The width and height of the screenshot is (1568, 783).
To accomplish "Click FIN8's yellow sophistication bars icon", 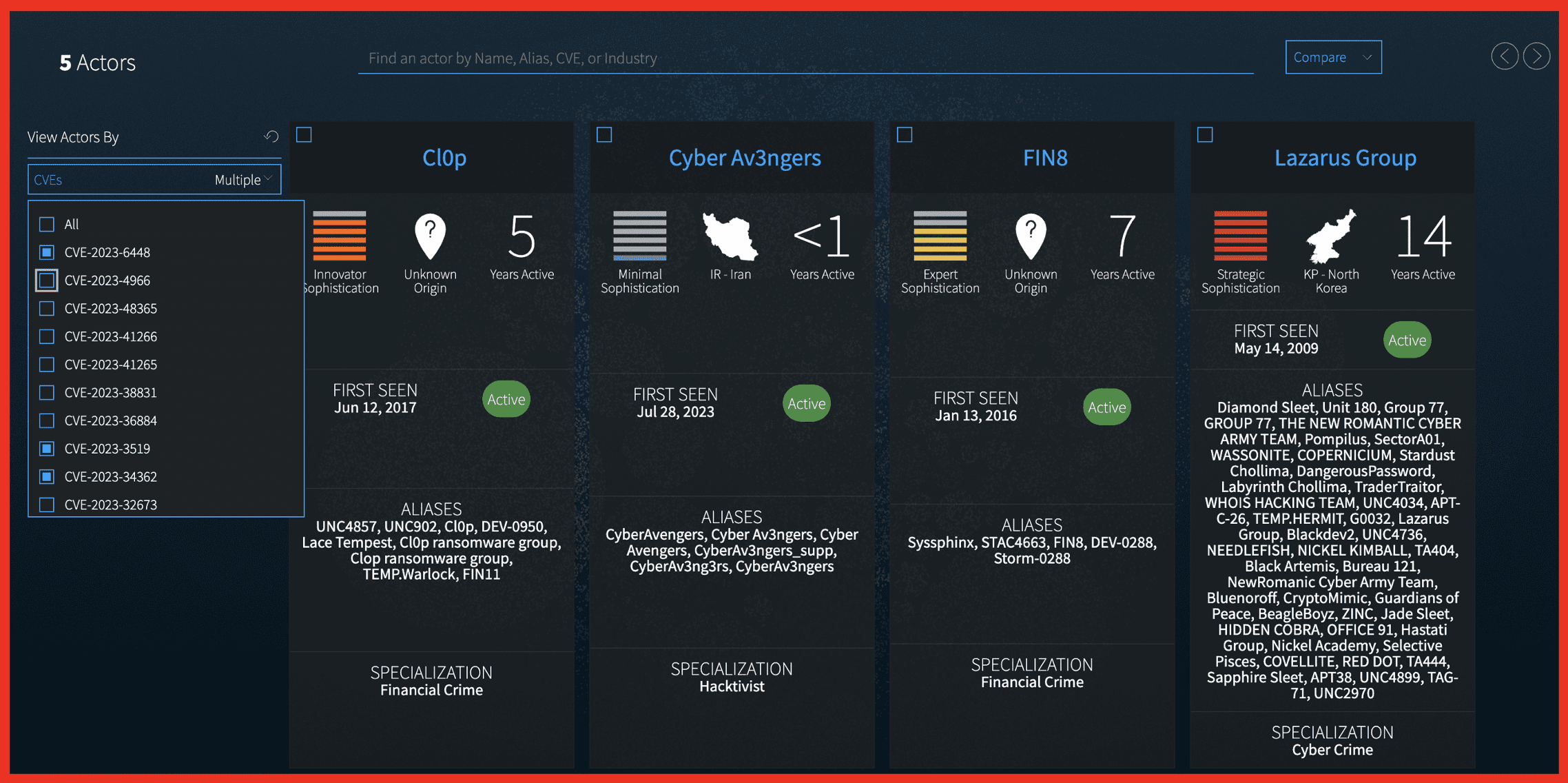I will 940,236.
